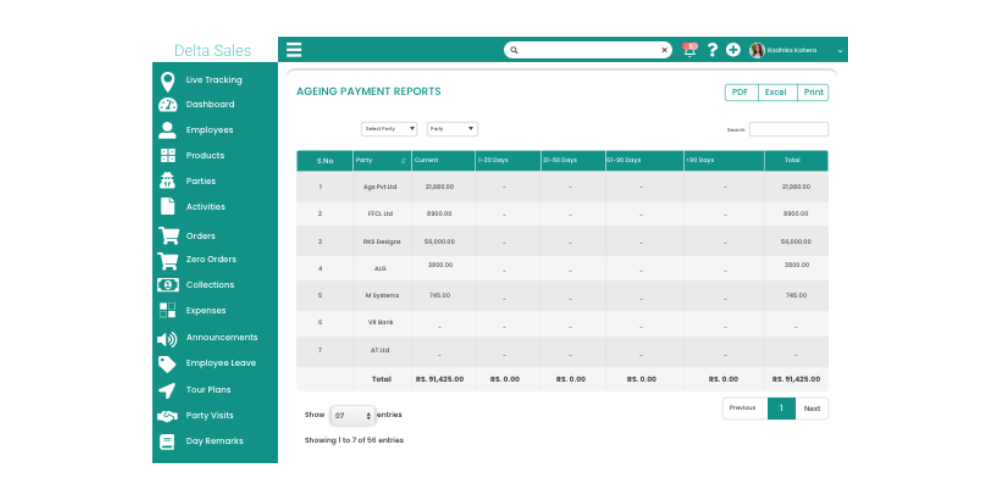The image size is (1000, 500).
Task: Select the M Systems party cell
Action: (x=383, y=295)
